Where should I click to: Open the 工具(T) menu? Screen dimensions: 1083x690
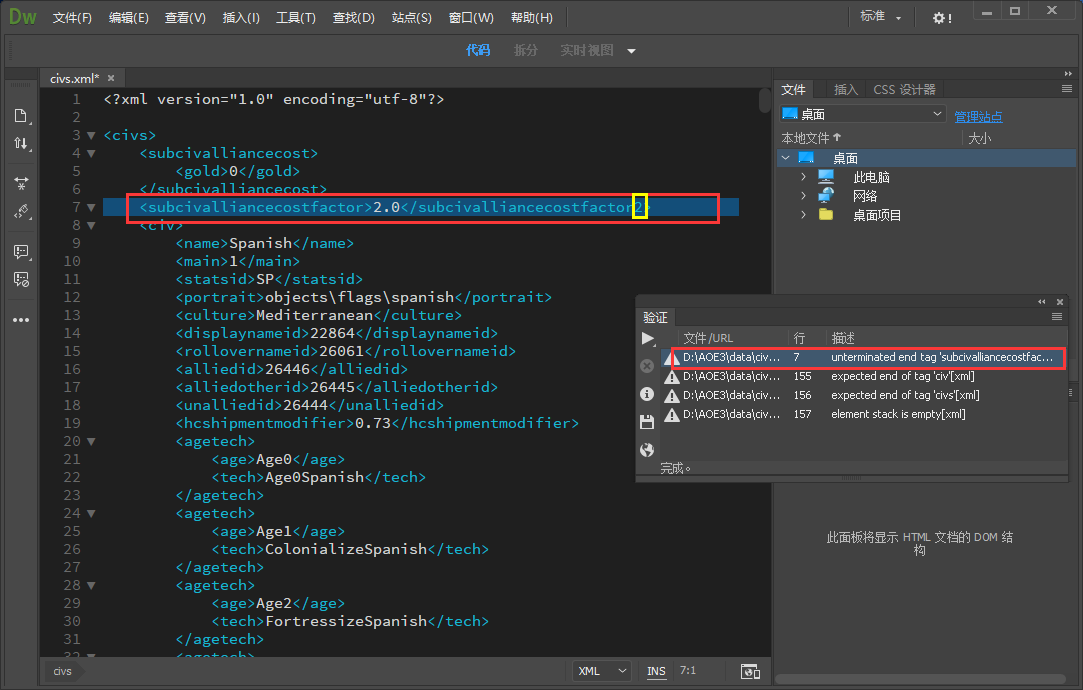296,18
